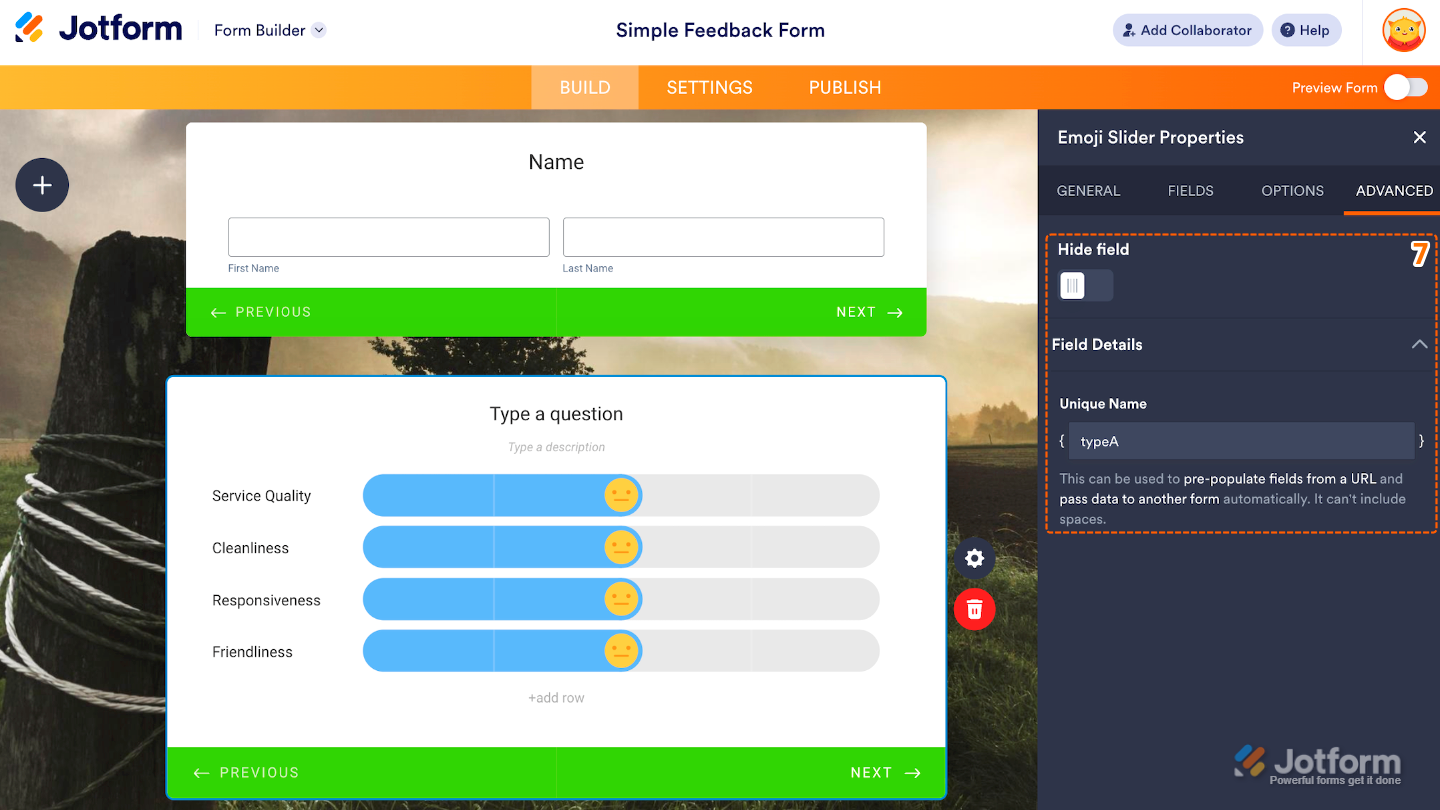Viewport: 1440px width, 810px height.
Task: Open the pre-populate fields from a URL link
Action: [x=1280, y=479]
